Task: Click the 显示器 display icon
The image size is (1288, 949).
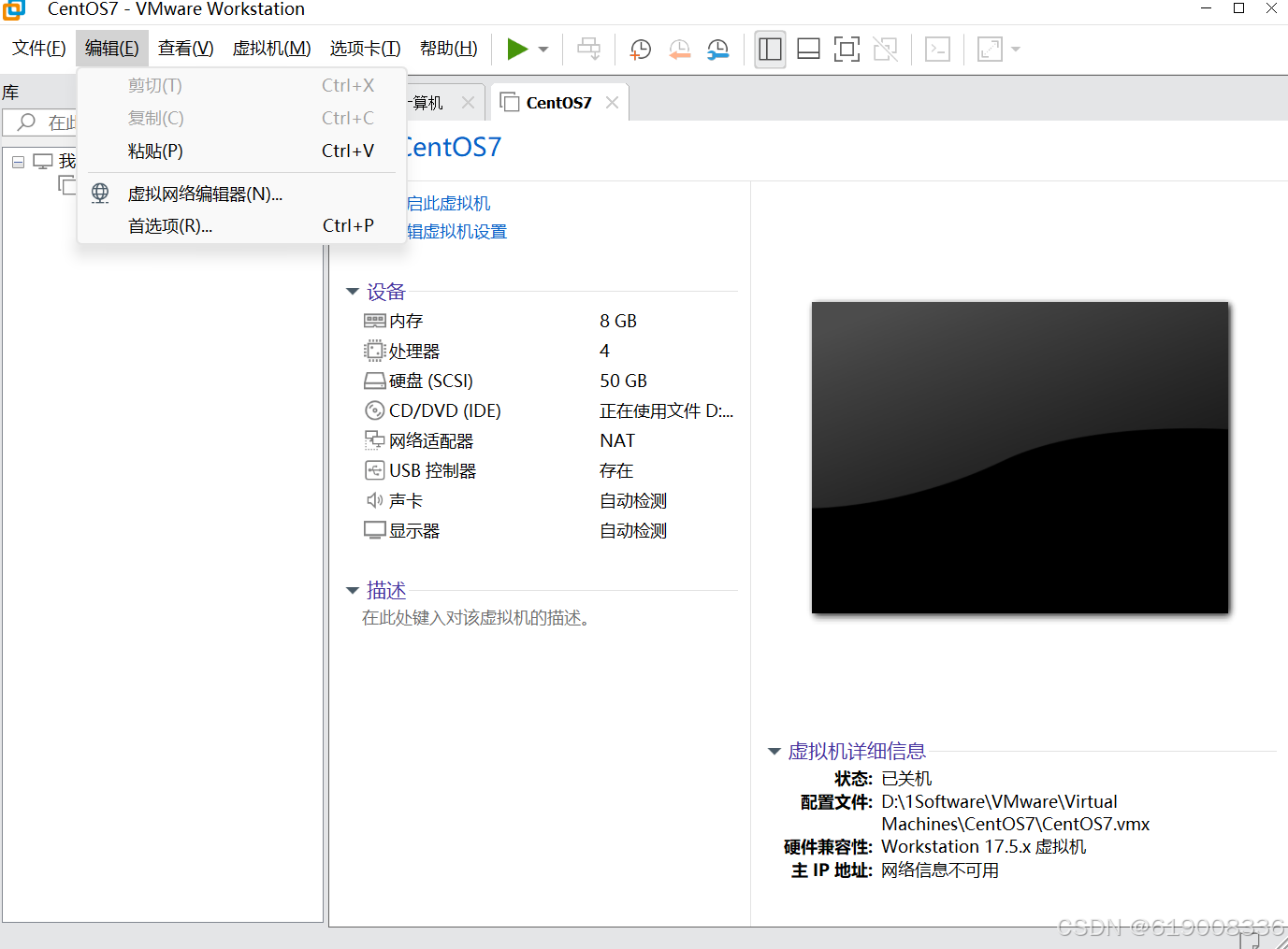Action: (374, 530)
